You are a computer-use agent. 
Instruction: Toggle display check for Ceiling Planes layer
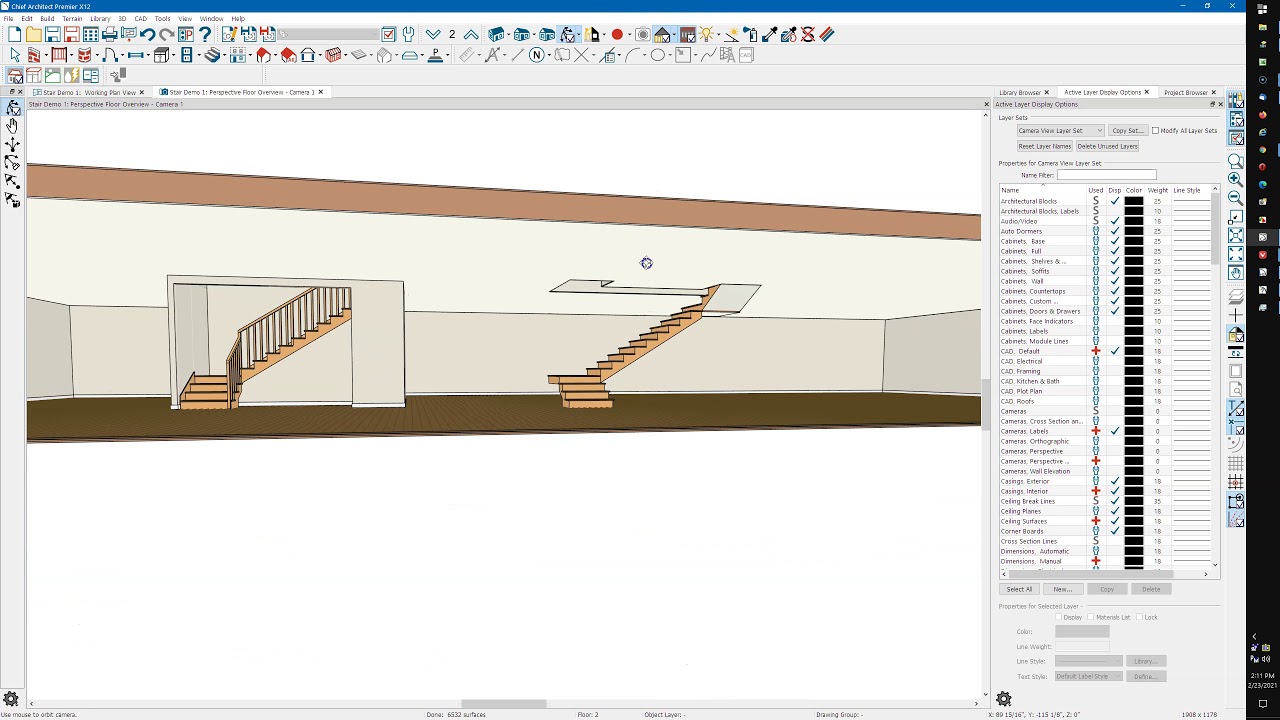coord(1115,511)
